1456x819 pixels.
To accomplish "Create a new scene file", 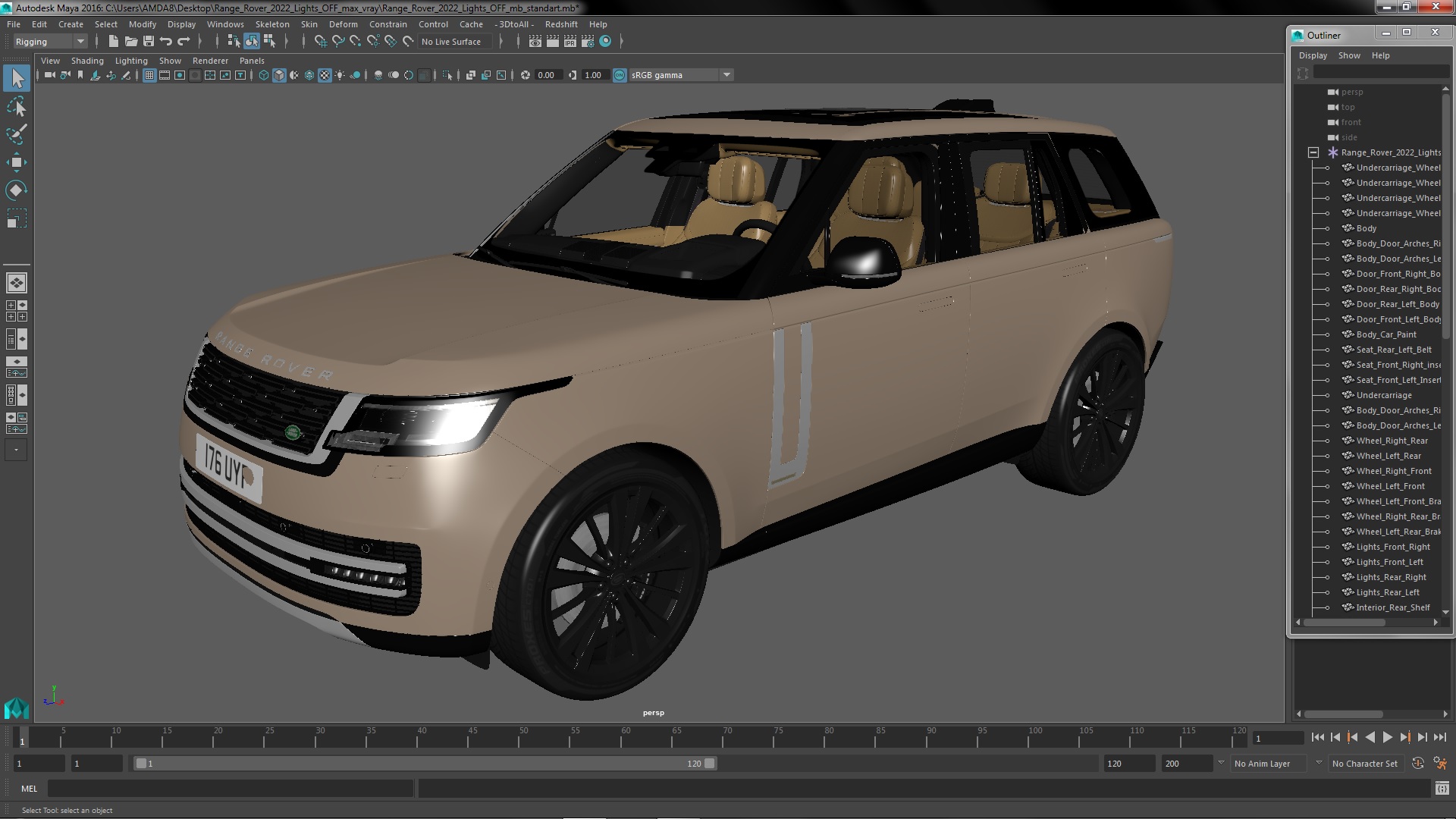I will [x=113, y=42].
